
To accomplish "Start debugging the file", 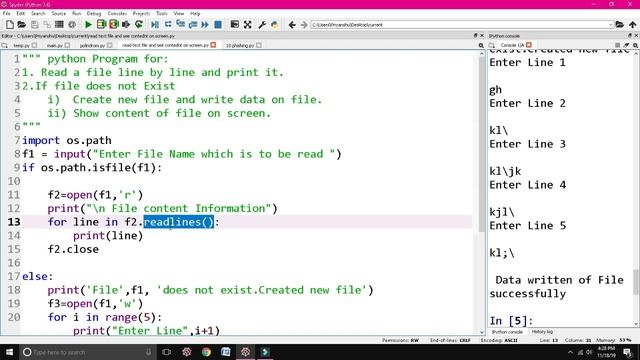I will 155,24.
